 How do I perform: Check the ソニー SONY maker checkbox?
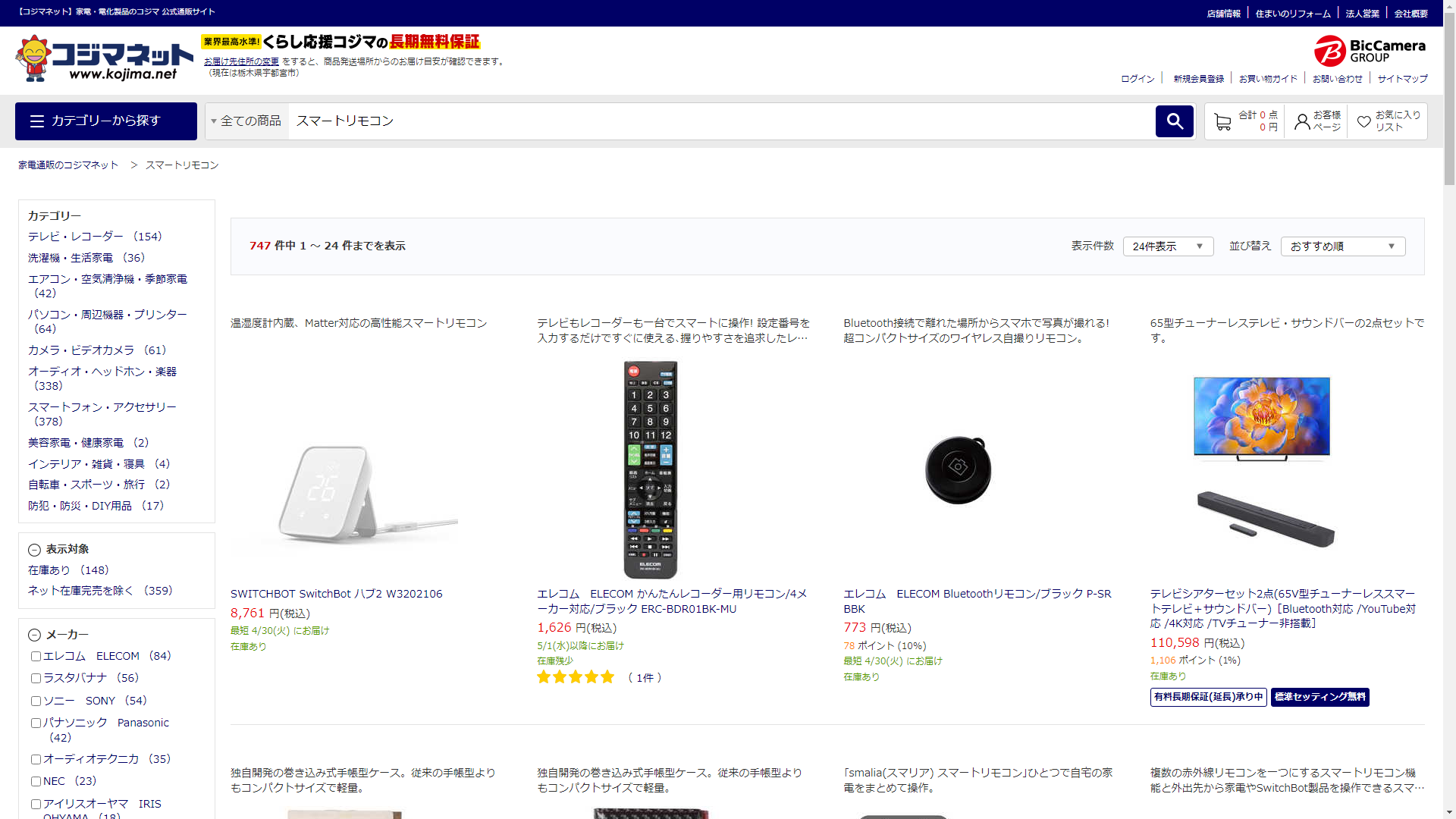pyautogui.click(x=36, y=701)
